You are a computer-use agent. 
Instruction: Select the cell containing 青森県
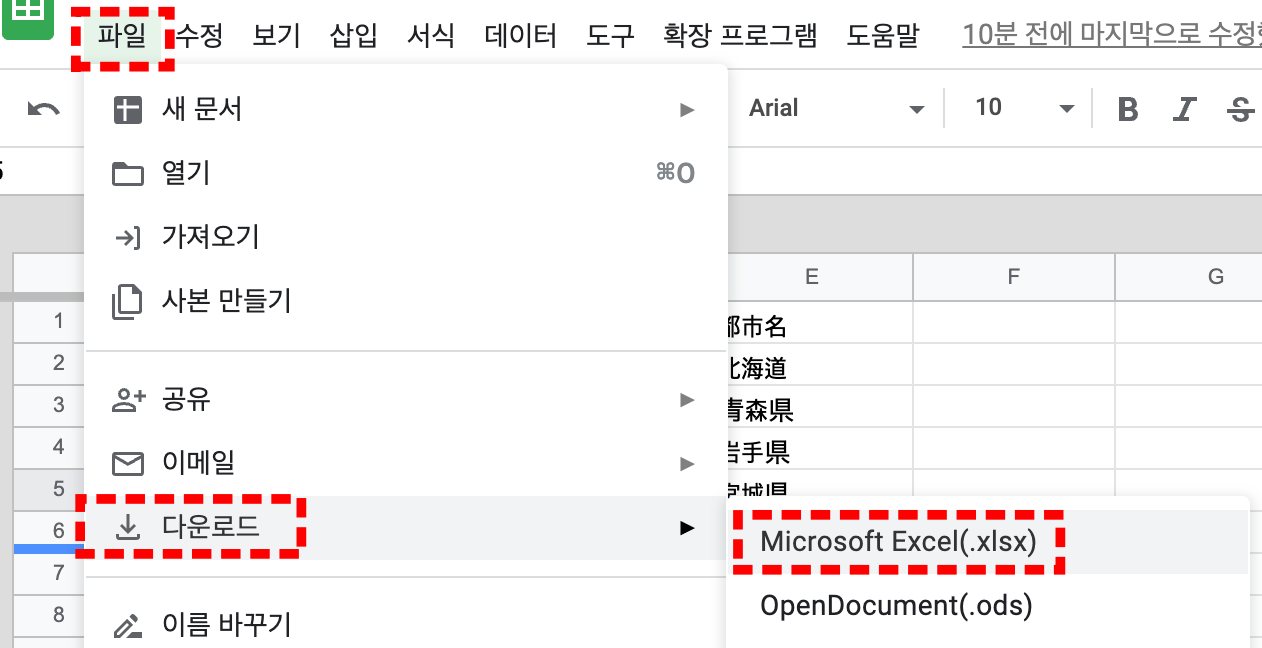pos(820,405)
